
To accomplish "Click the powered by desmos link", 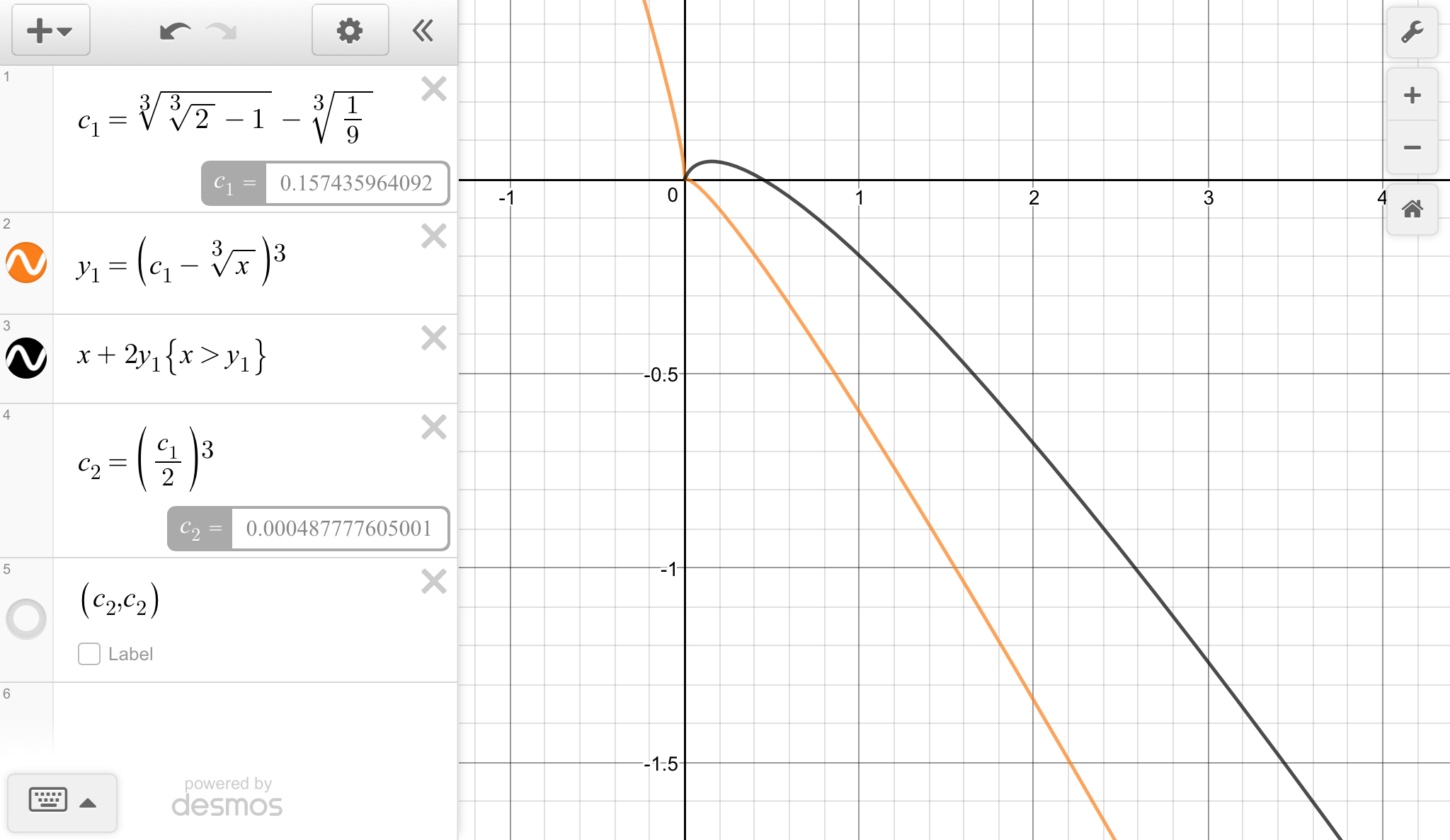I will (227, 798).
